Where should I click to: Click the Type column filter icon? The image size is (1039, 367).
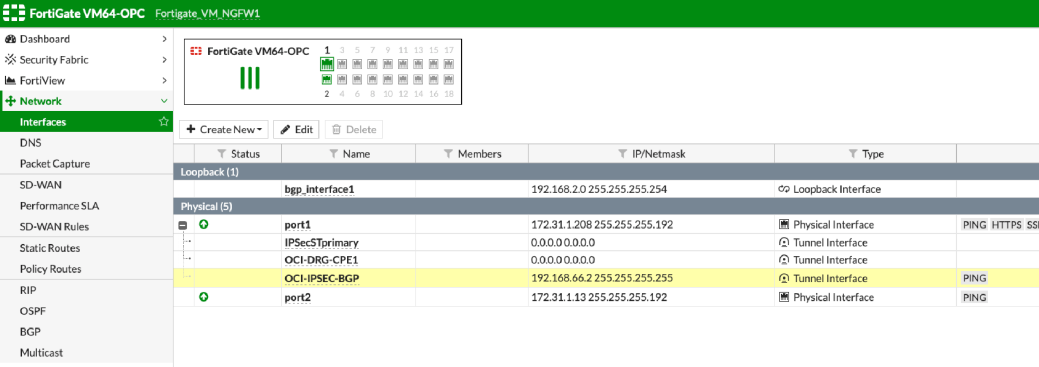(x=853, y=154)
